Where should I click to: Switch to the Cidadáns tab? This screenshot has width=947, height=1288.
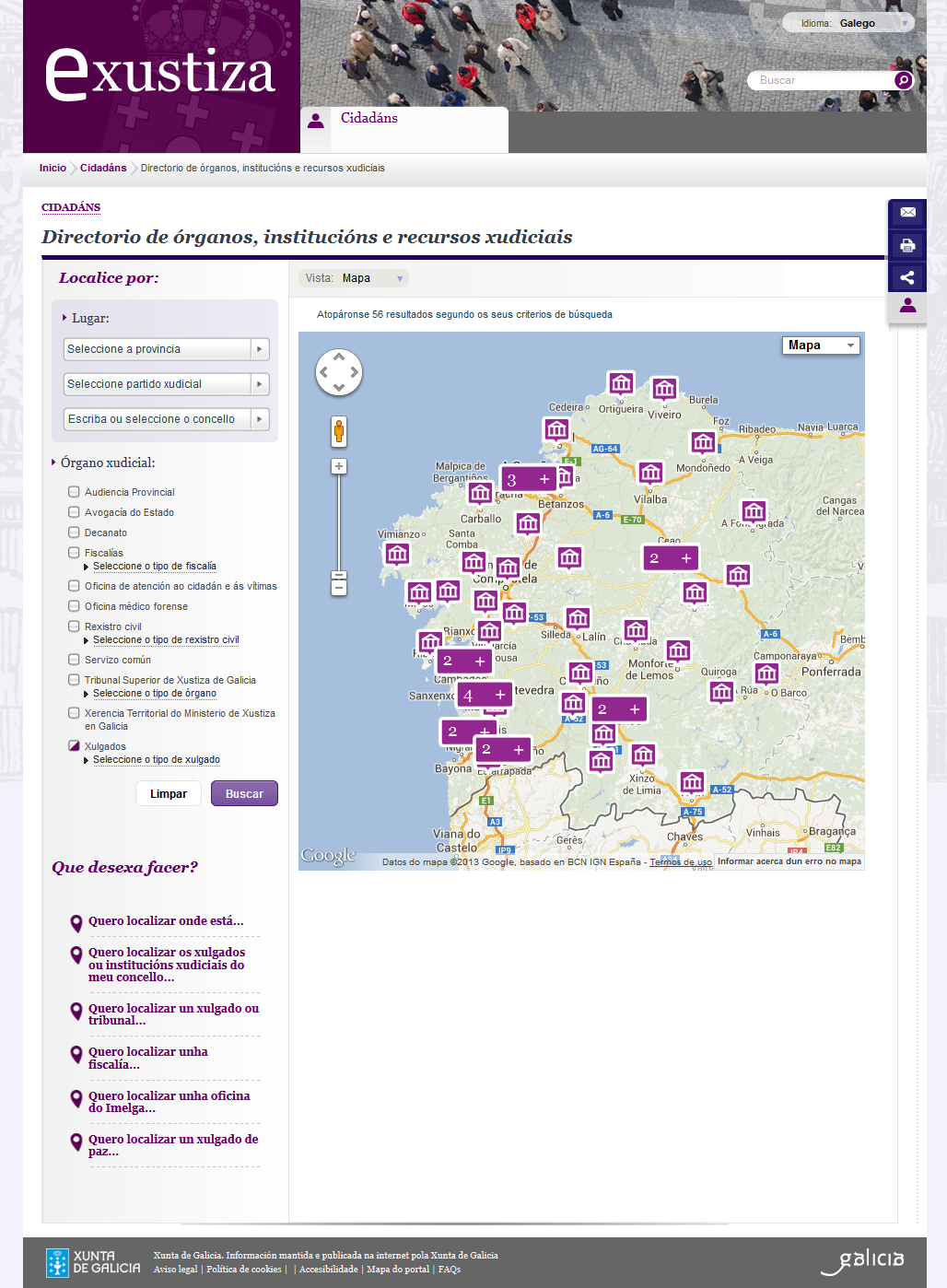(369, 119)
